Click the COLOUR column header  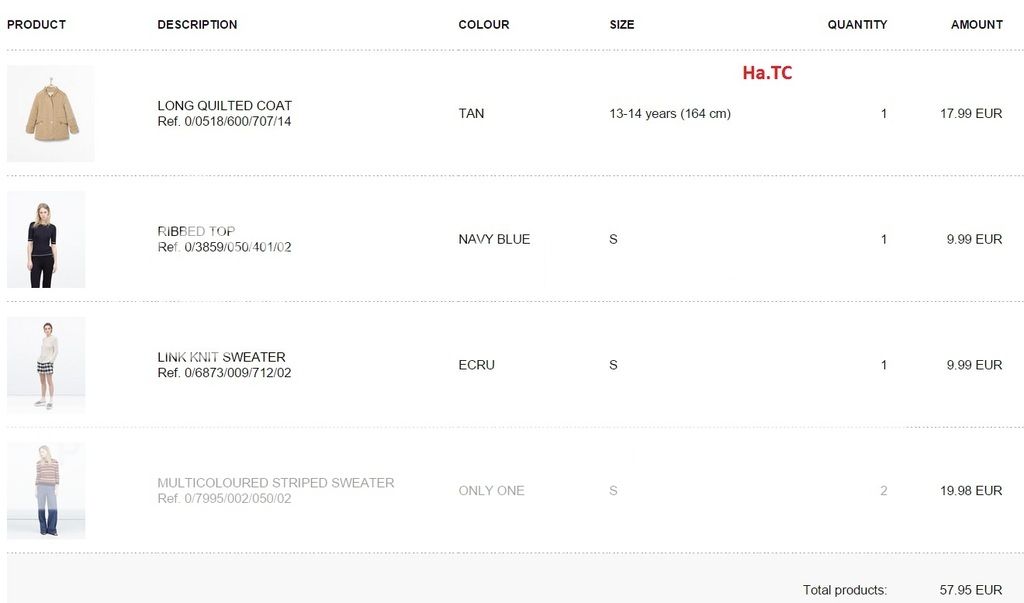[x=483, y=24]
